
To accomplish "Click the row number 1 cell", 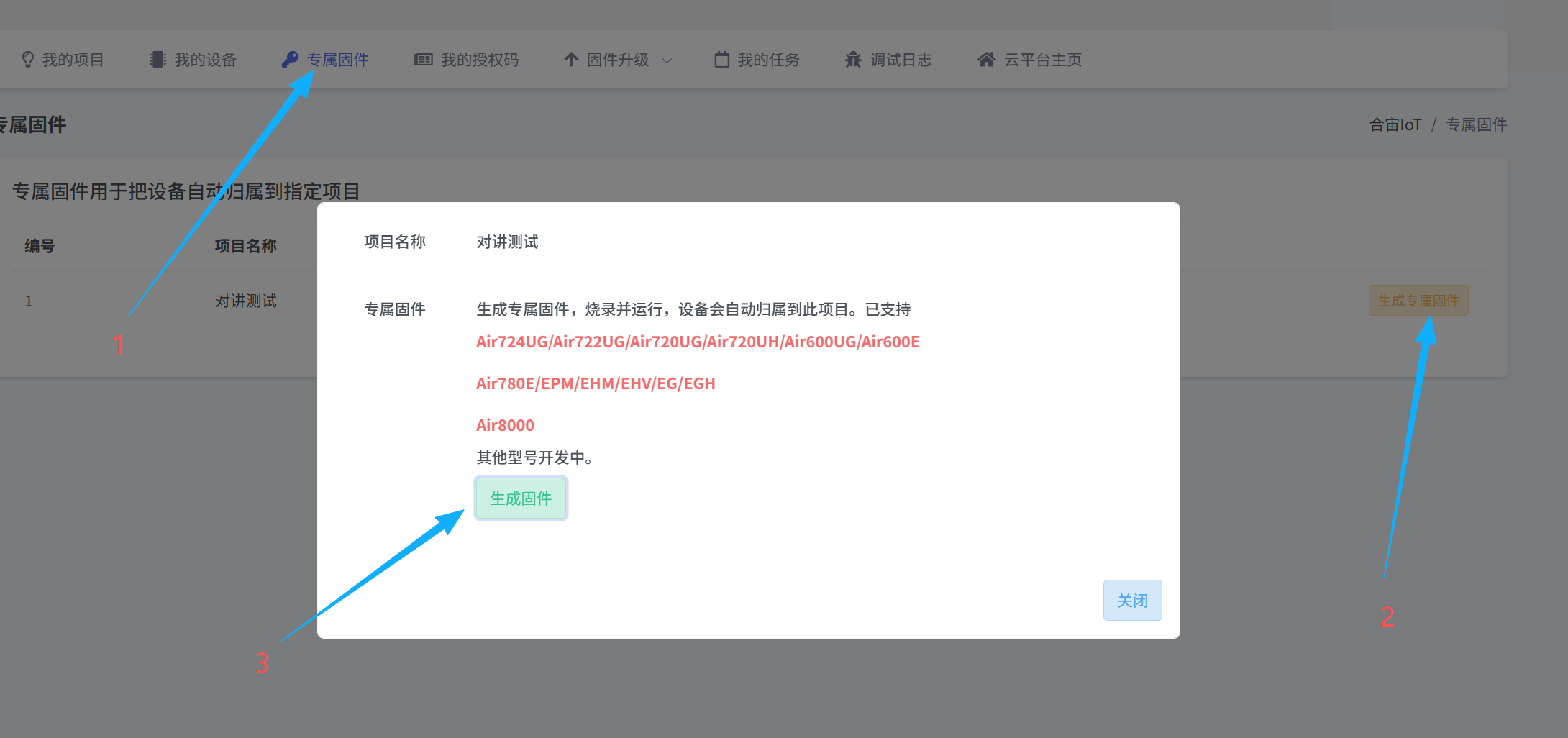I will (29, 301).
